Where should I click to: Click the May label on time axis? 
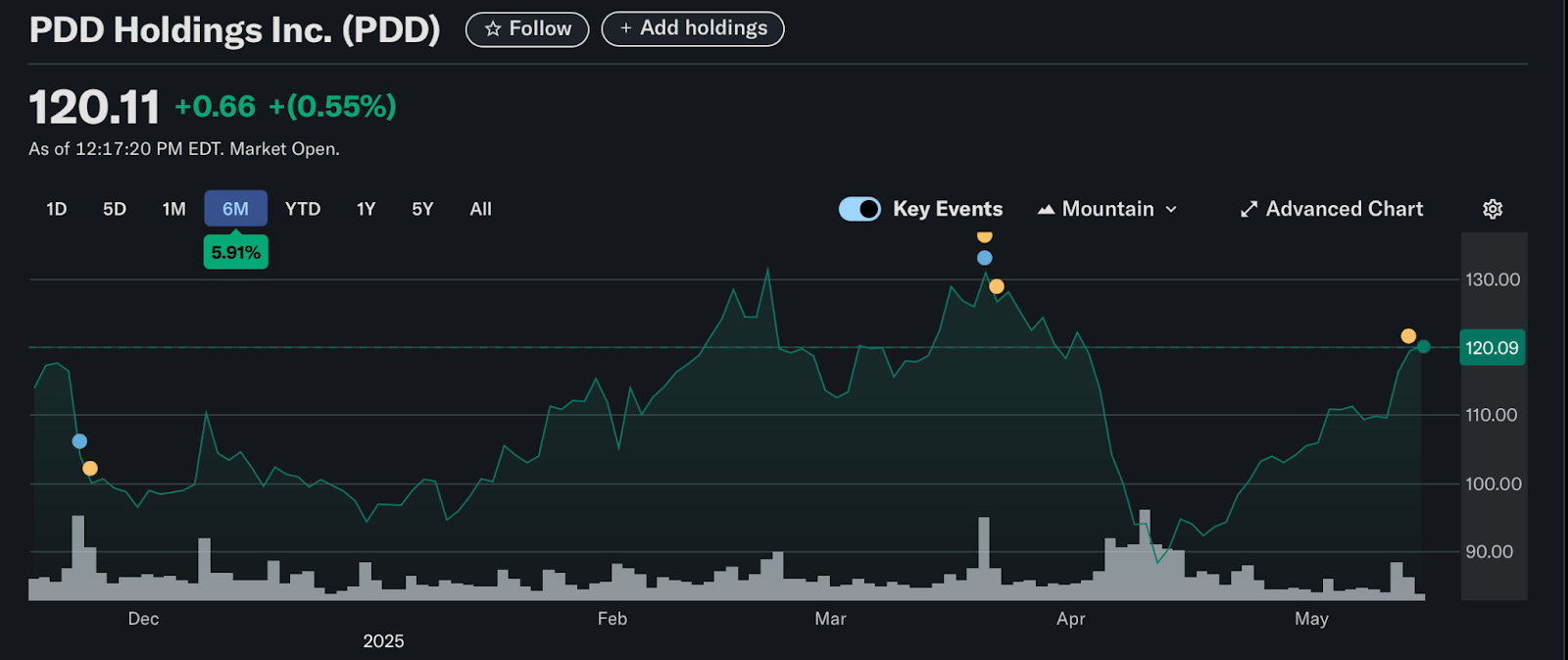pos(1311,619)
